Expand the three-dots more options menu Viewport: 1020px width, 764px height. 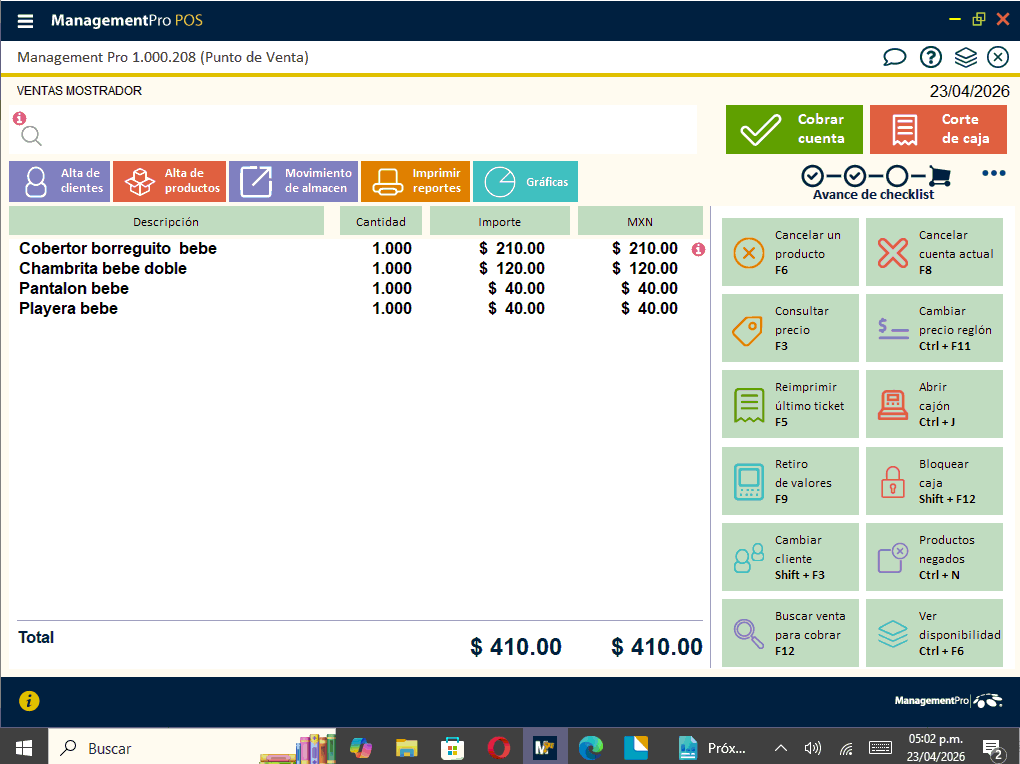pos(993,174)
